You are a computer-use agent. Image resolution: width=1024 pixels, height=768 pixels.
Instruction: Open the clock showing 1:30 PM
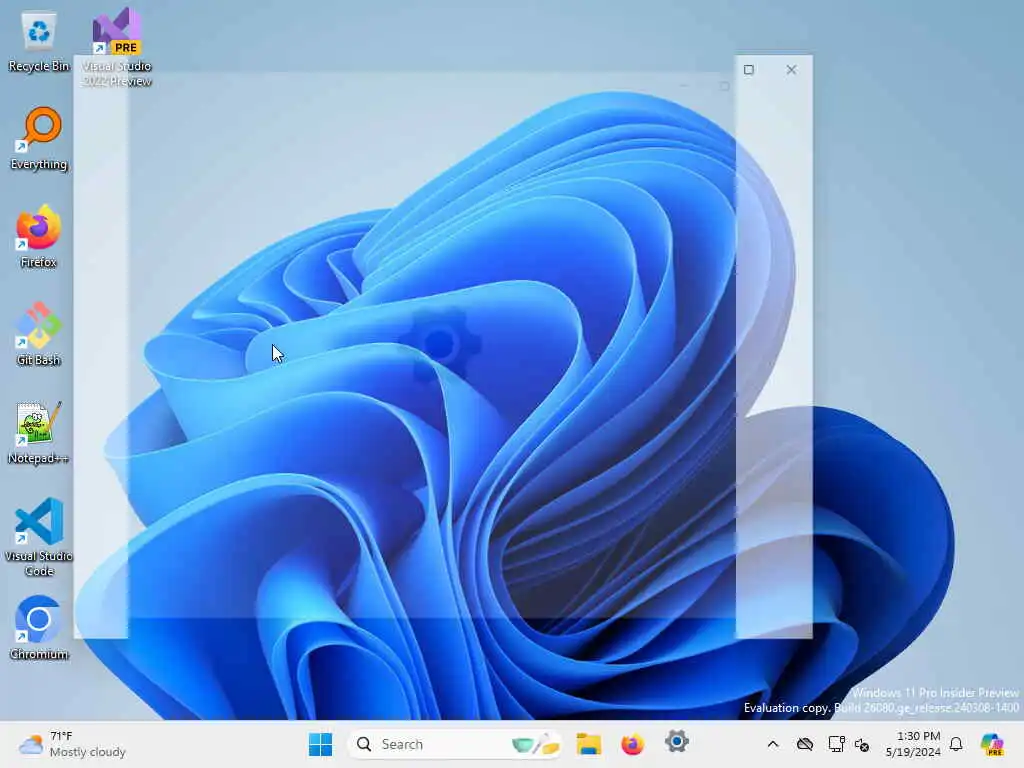913,744
